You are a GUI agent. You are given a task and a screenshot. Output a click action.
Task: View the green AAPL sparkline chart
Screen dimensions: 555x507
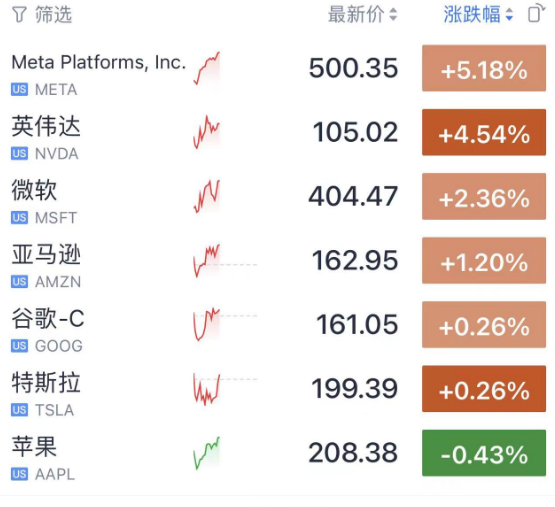[x=207, y=453]
